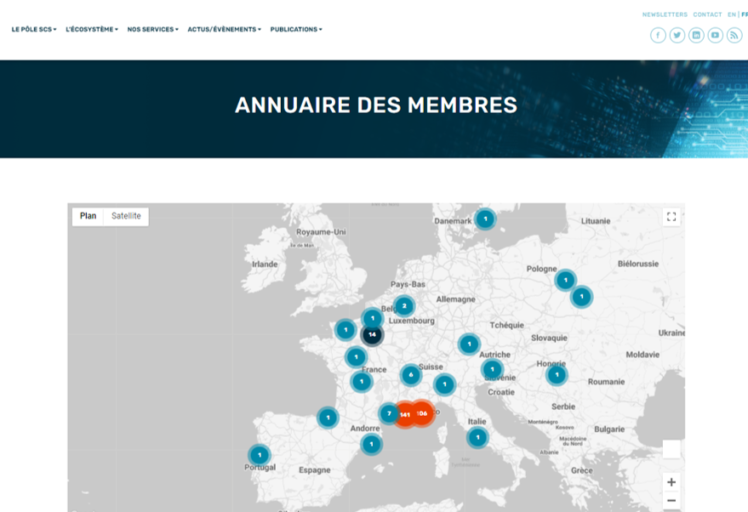The height and width of the screenshot is (512, 748).
Task: Open the LinkedIn social icon
Action: pyautogui.click(x=696, y=35)
